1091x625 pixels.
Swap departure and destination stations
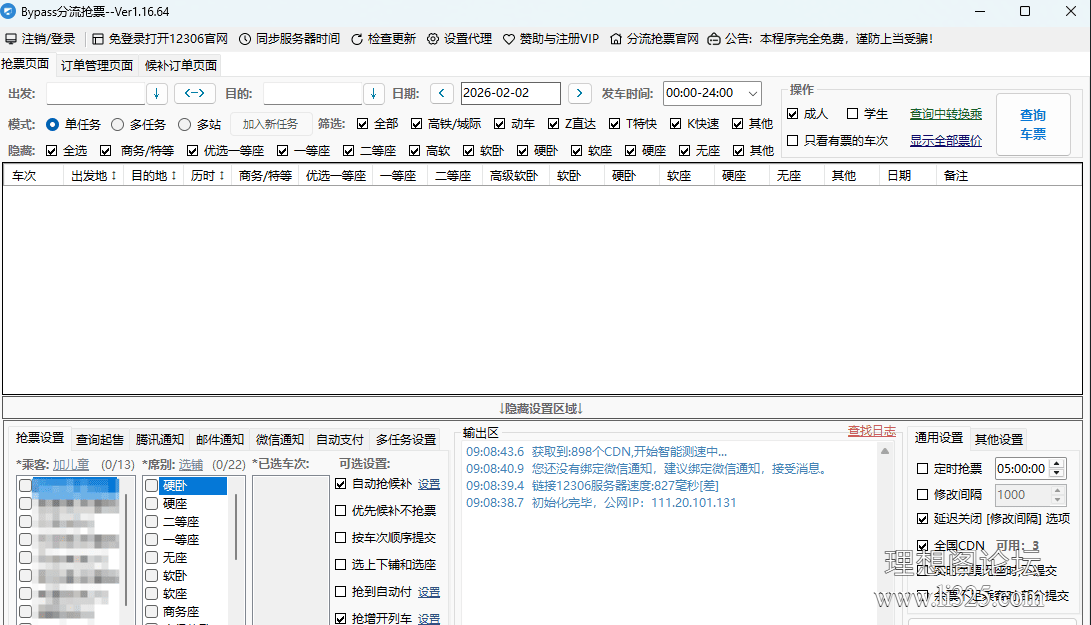pos(195,93)
